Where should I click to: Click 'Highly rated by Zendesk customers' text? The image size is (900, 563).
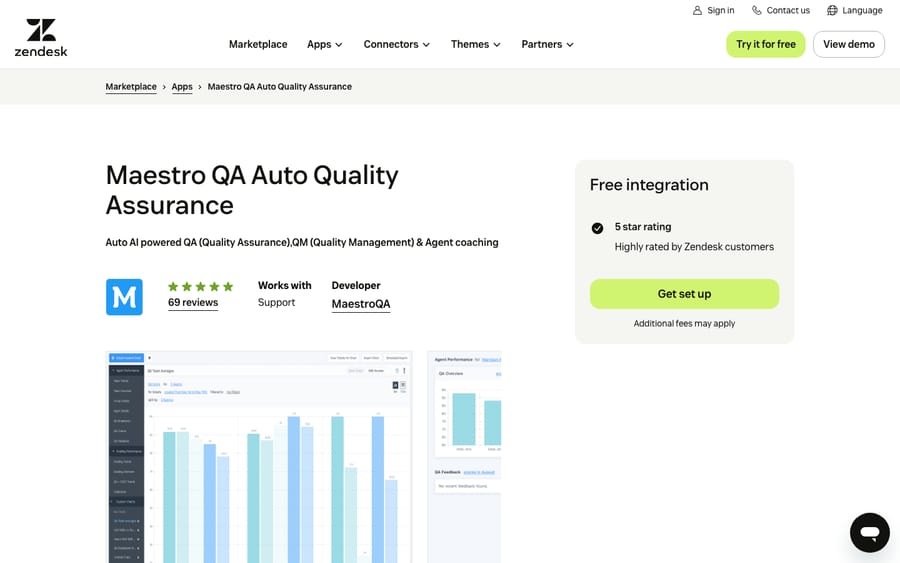(x=694, y=247)
